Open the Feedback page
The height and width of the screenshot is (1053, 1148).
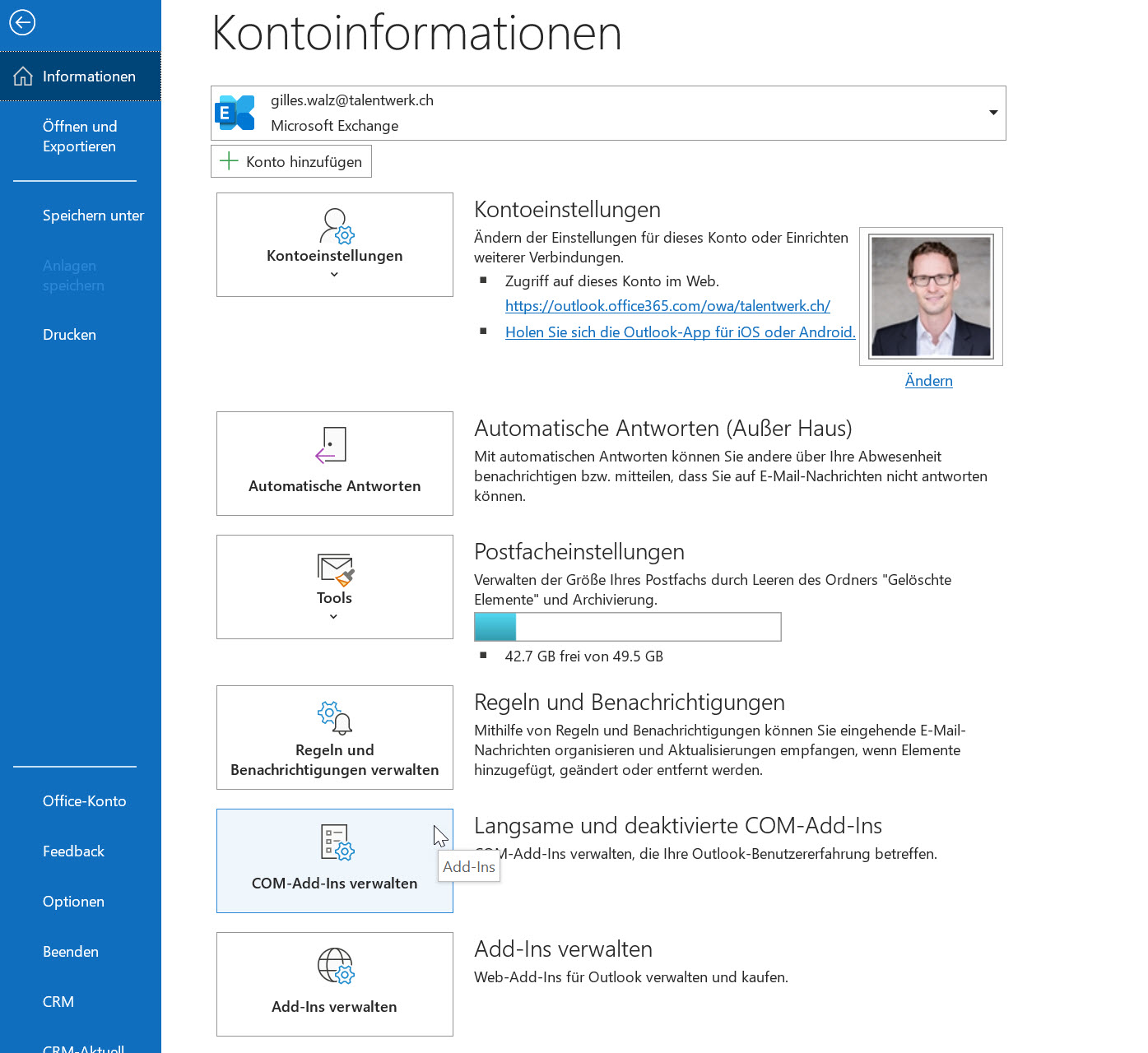[73, 851]
